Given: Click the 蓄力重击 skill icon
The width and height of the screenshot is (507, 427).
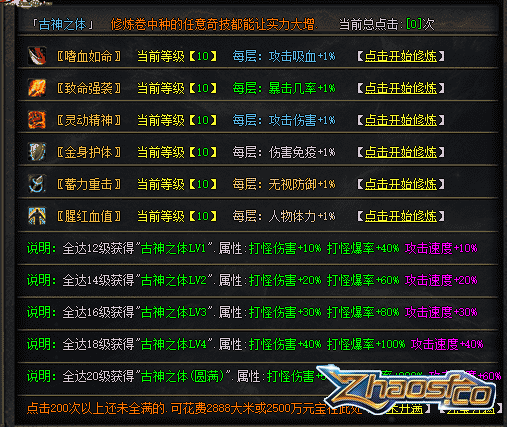Looking at the screenshot, I should pyautogui.click(x=37, y=184).
